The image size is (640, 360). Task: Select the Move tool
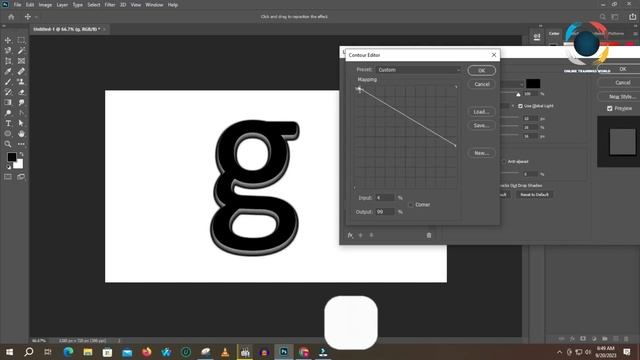(x=8, y=40)
